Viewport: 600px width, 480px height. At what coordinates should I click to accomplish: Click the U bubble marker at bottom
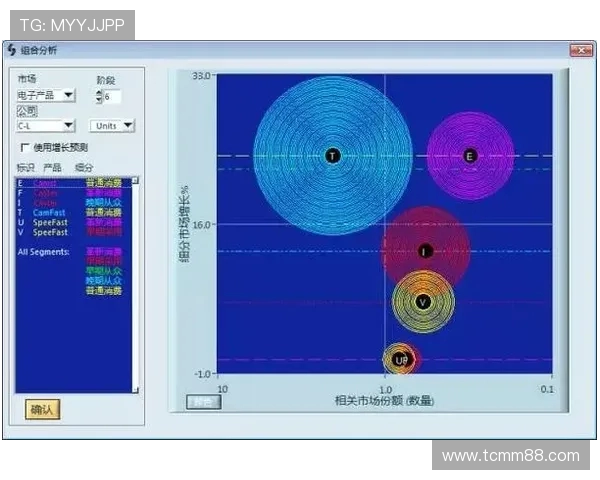(400, 359)
